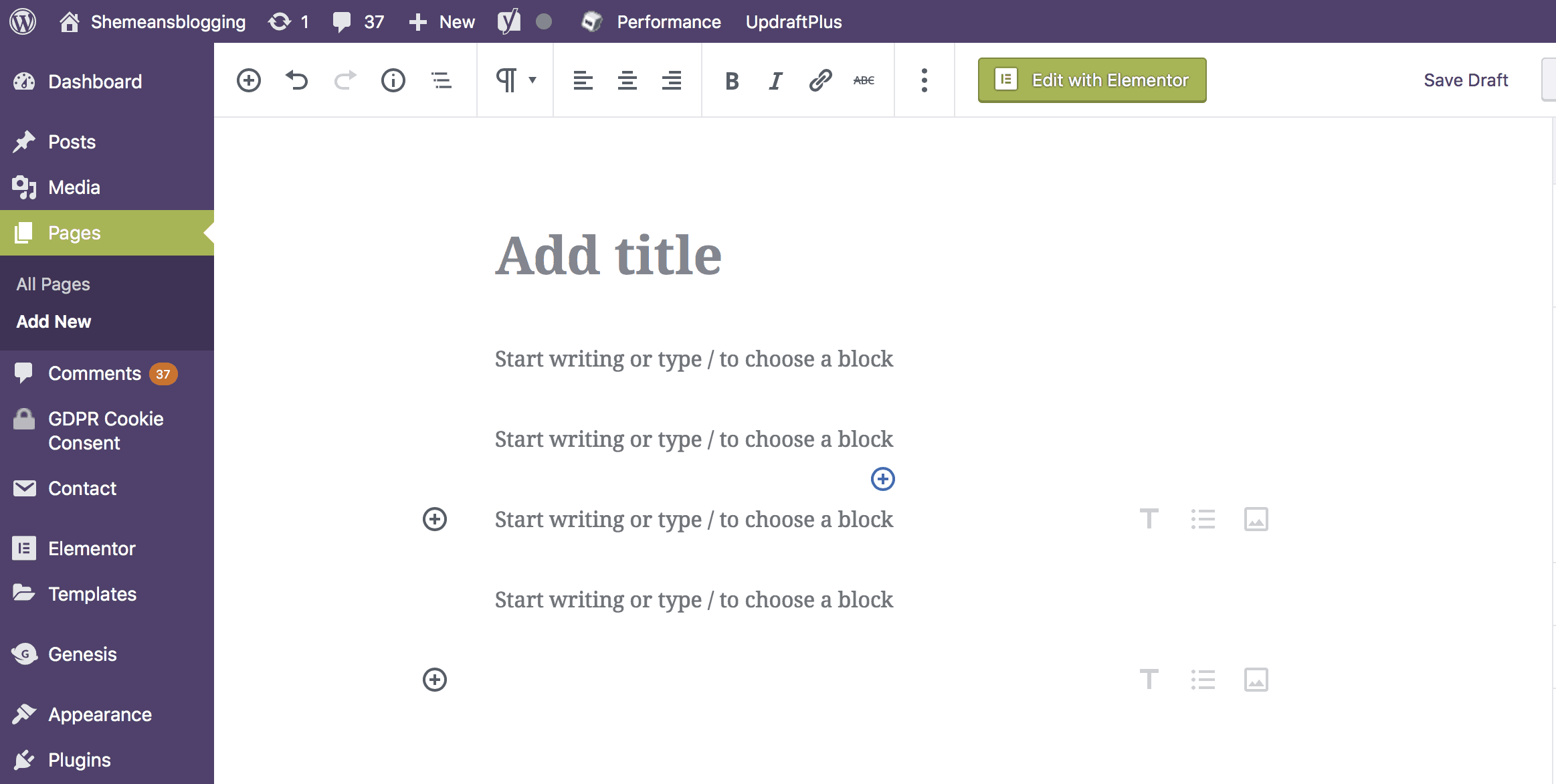Click the bottom add block plus button
Image resolution: width=1556 pixels, height=784 pixels.
coord(435,680)
